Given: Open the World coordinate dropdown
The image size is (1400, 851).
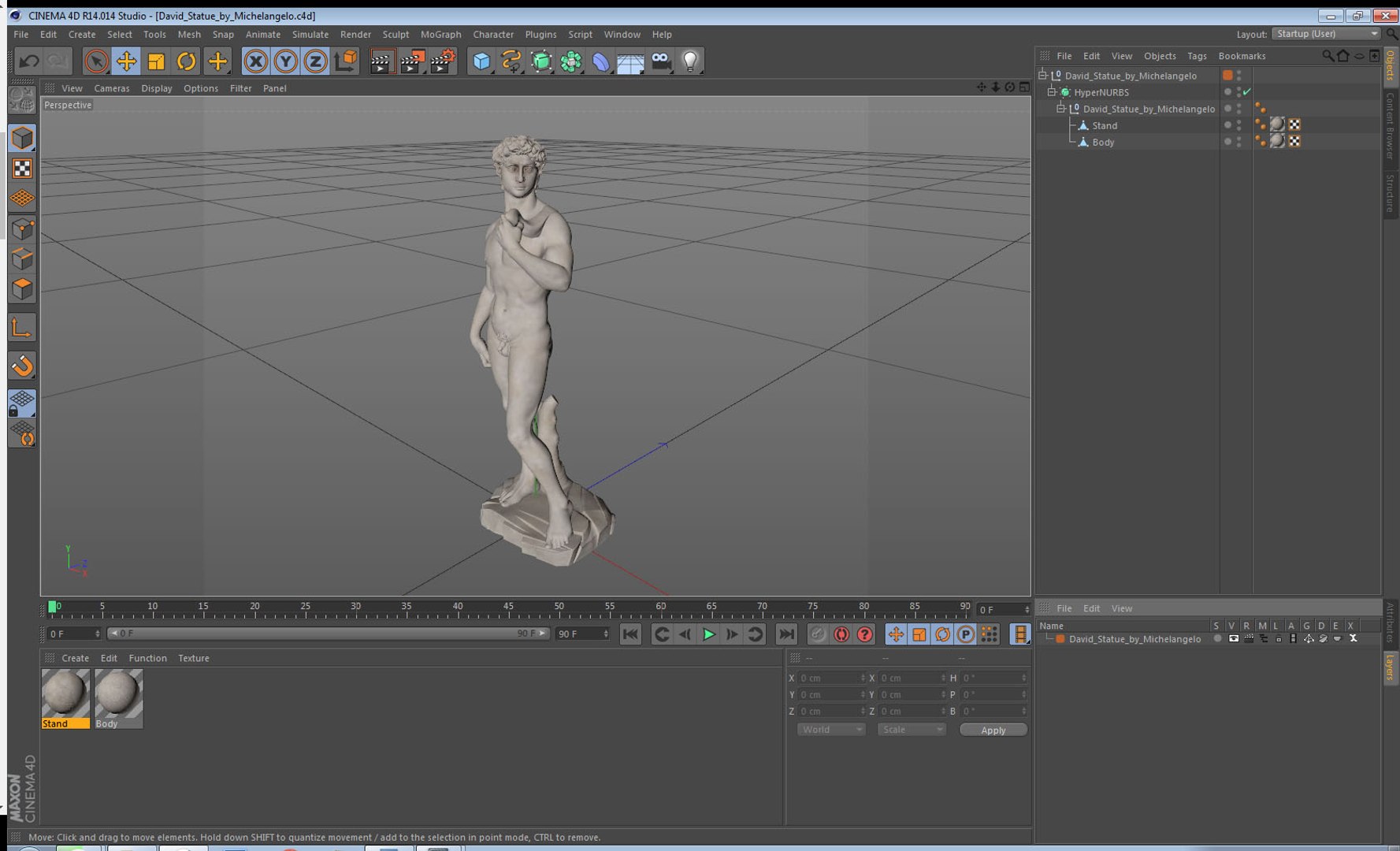Looking at the screenshot, I should [831, 730].
